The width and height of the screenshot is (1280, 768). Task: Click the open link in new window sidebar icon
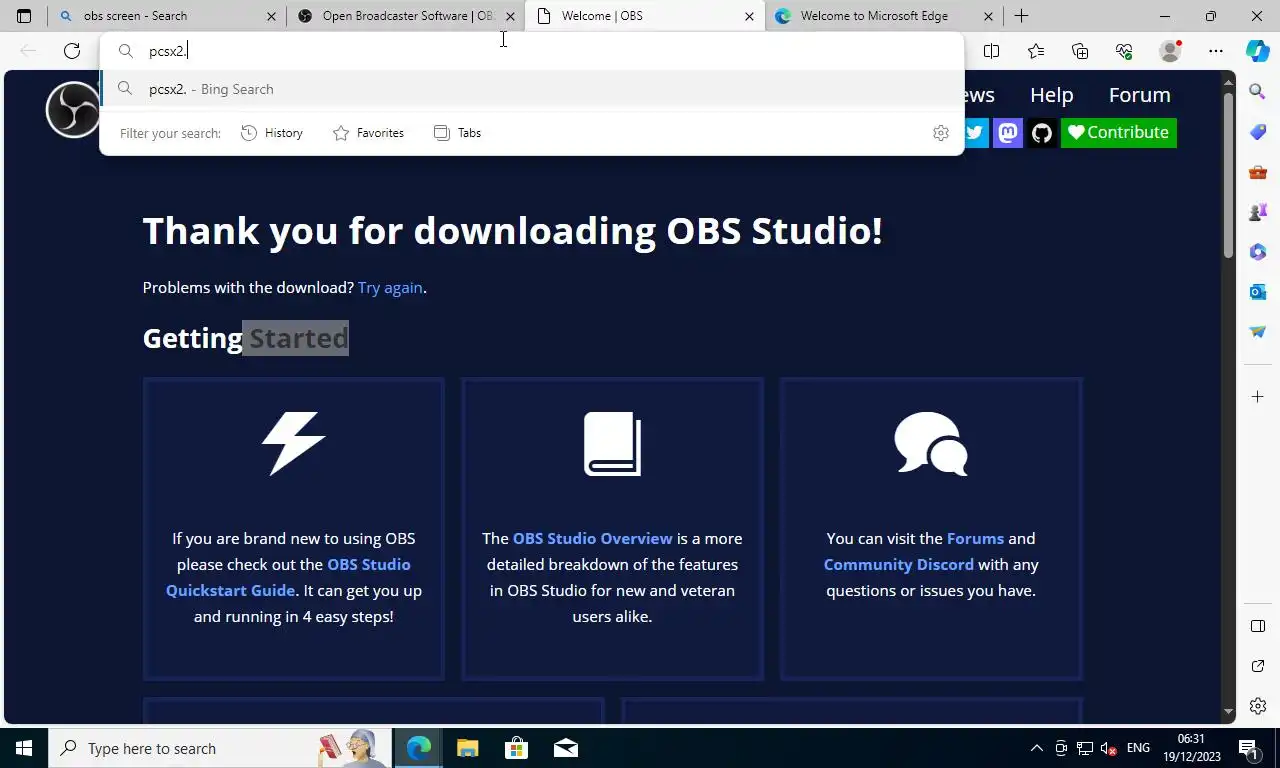[x=1258, y=666]
